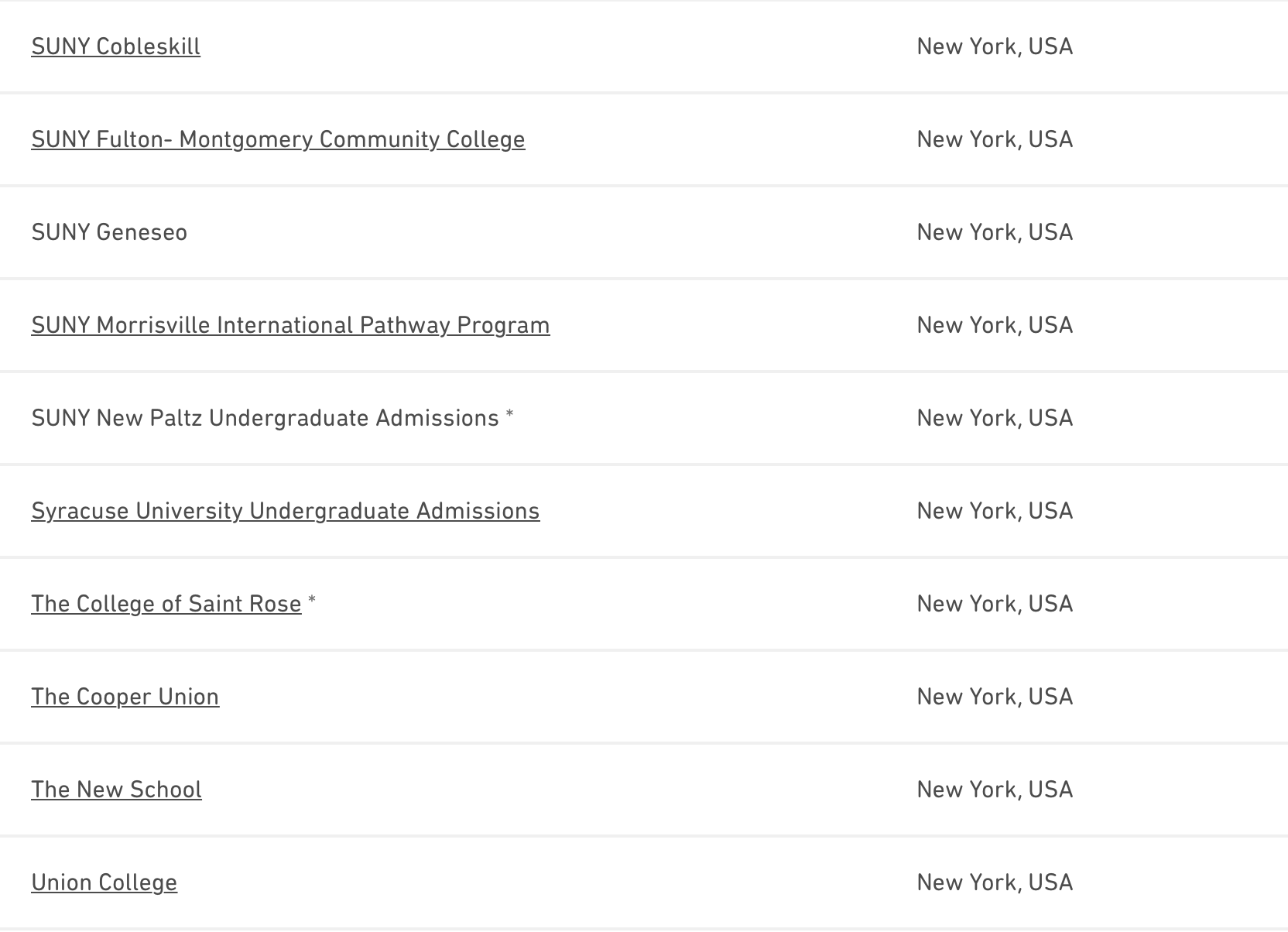The width and height of the screenshot is (1288, 932).
Task: Go to The New School page
Action: click(116, 790)
